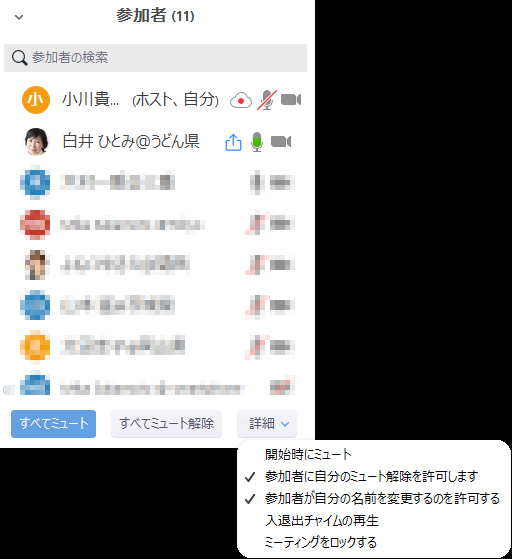
Task: Click the share-screen icon beside 白井 ひとみ
Action: point(234,142)
